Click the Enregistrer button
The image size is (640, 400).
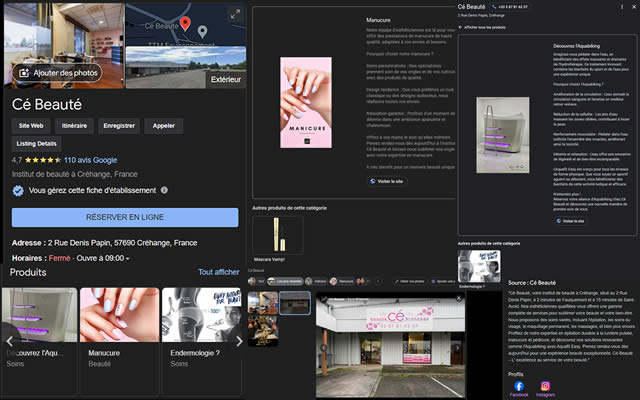click(x=119, y=126)
